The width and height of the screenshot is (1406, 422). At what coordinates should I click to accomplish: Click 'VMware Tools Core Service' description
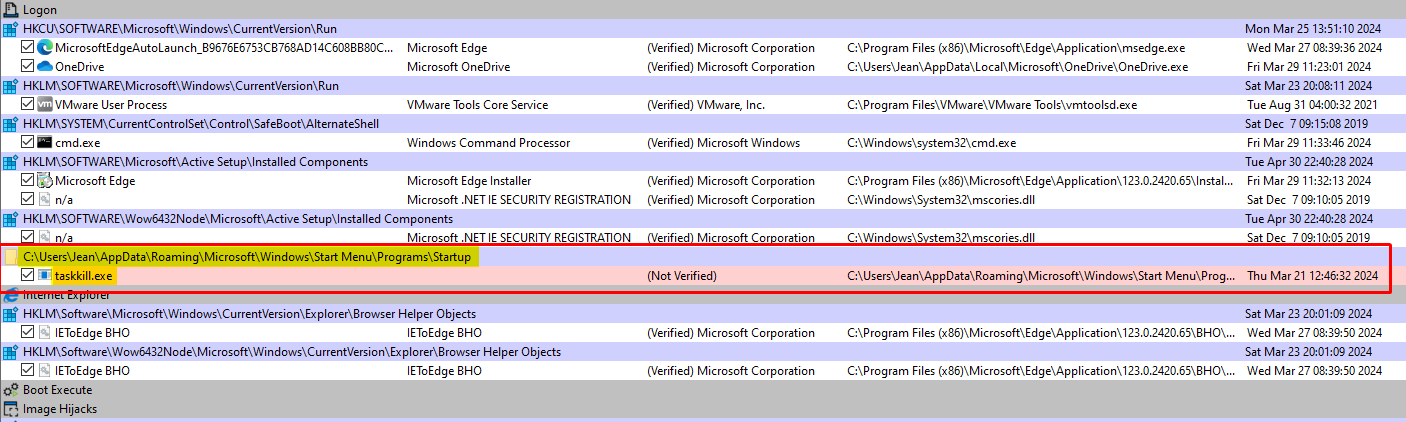477,104
